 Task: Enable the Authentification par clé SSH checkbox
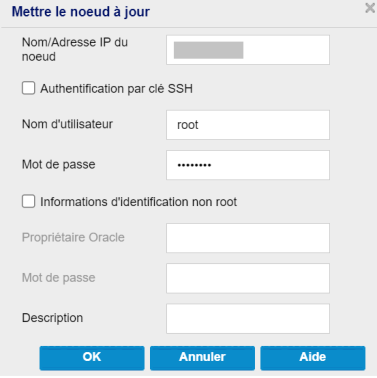coord(28,88)
